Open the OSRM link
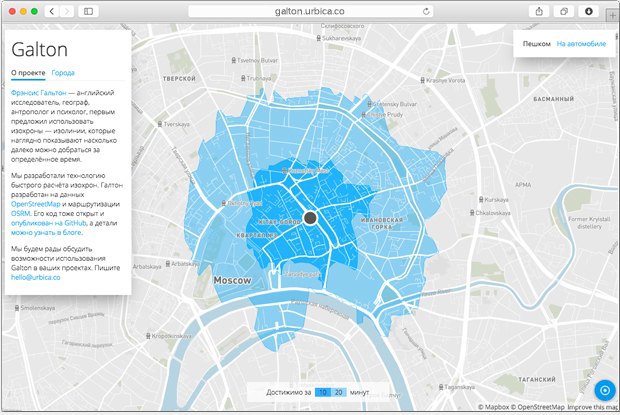 21,213
